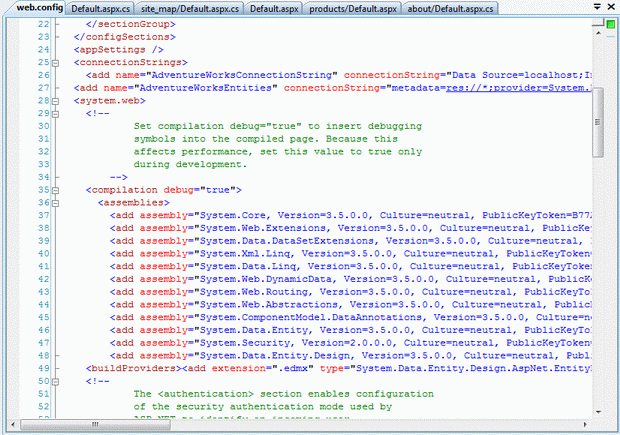This screenshot has height=435, width=620.
Task: Collapse the comment block at line 50
Action: (x=55, y=382)
